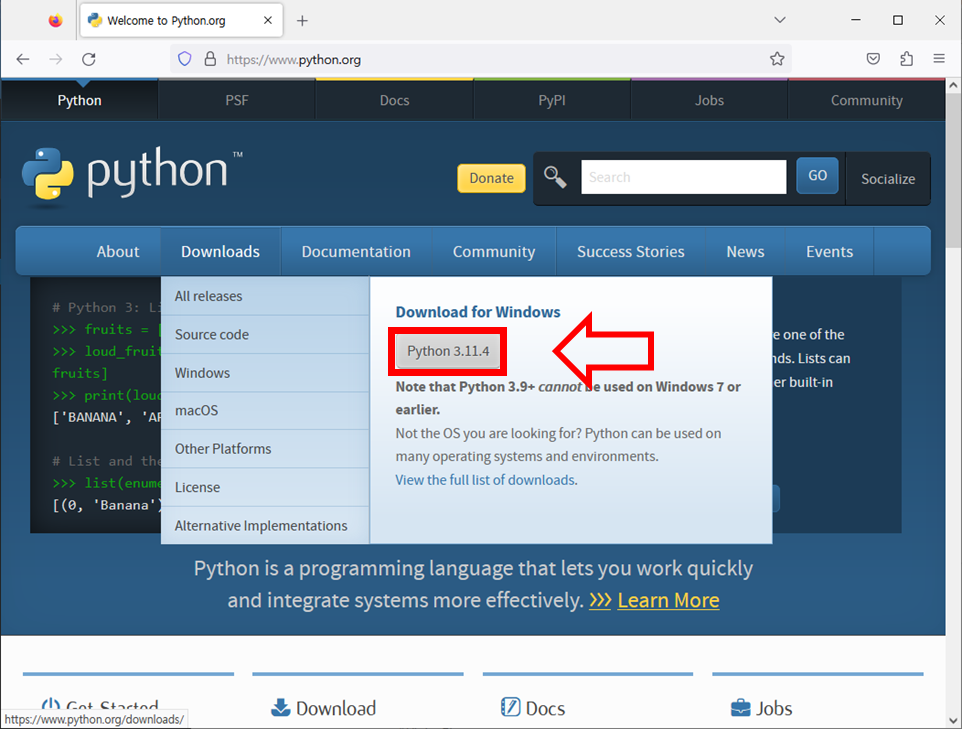Select the PSF top-bar tab

pos(237,100)
